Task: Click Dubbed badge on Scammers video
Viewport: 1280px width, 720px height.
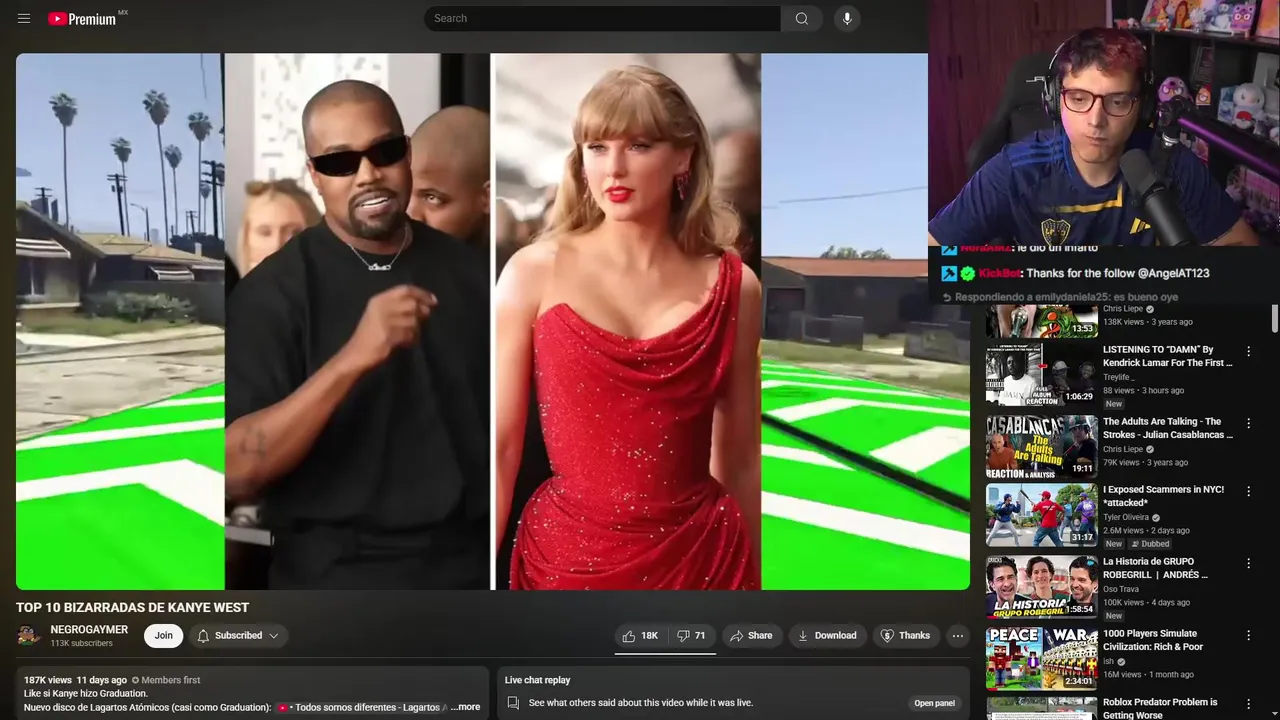Action: coord(1150,544)
